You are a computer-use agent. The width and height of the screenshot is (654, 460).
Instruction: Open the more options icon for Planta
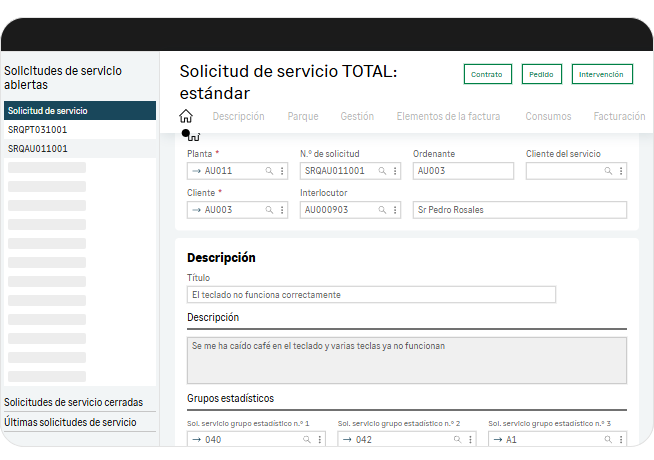coord(282,171)
